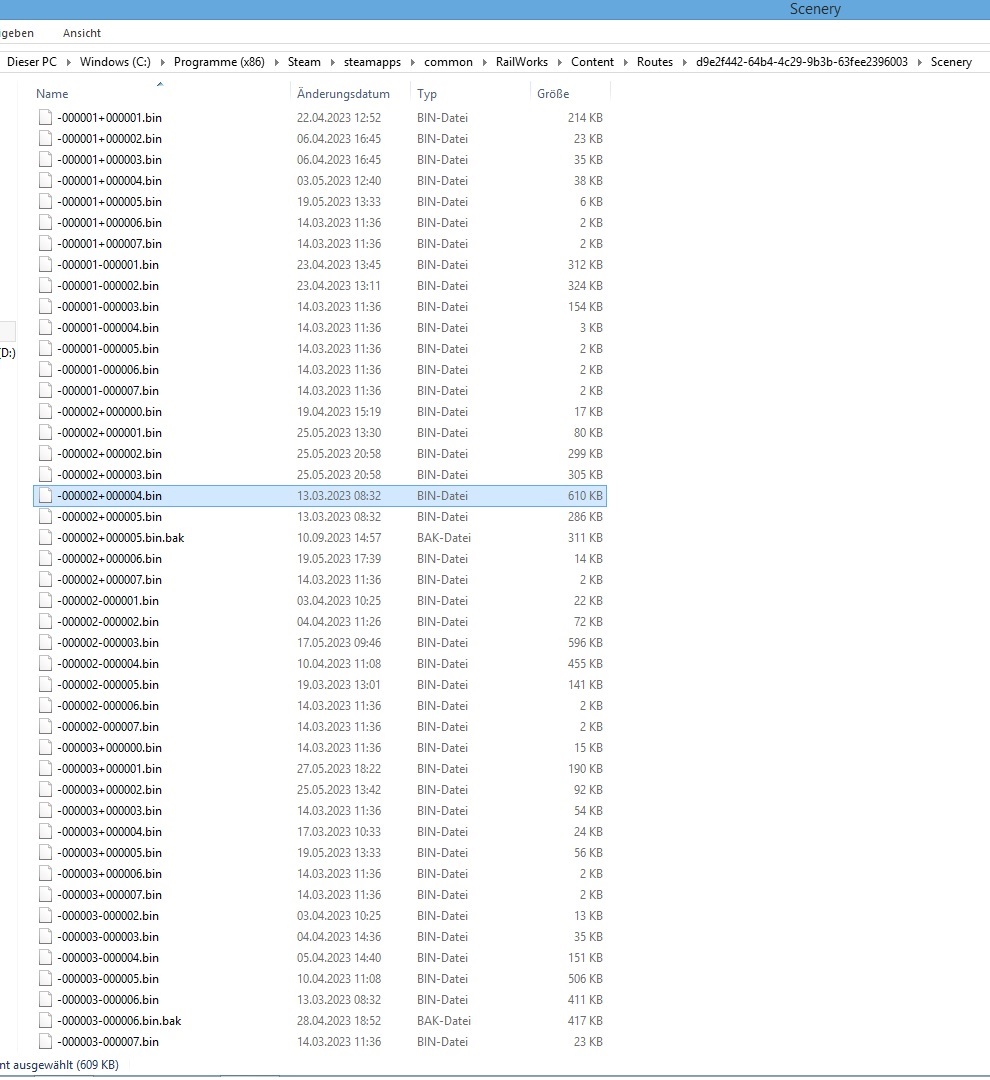The image size is (990, 1080).
Task: Navigate to Programme (x86) breadcrumb
Action: [x=219, y=62]
